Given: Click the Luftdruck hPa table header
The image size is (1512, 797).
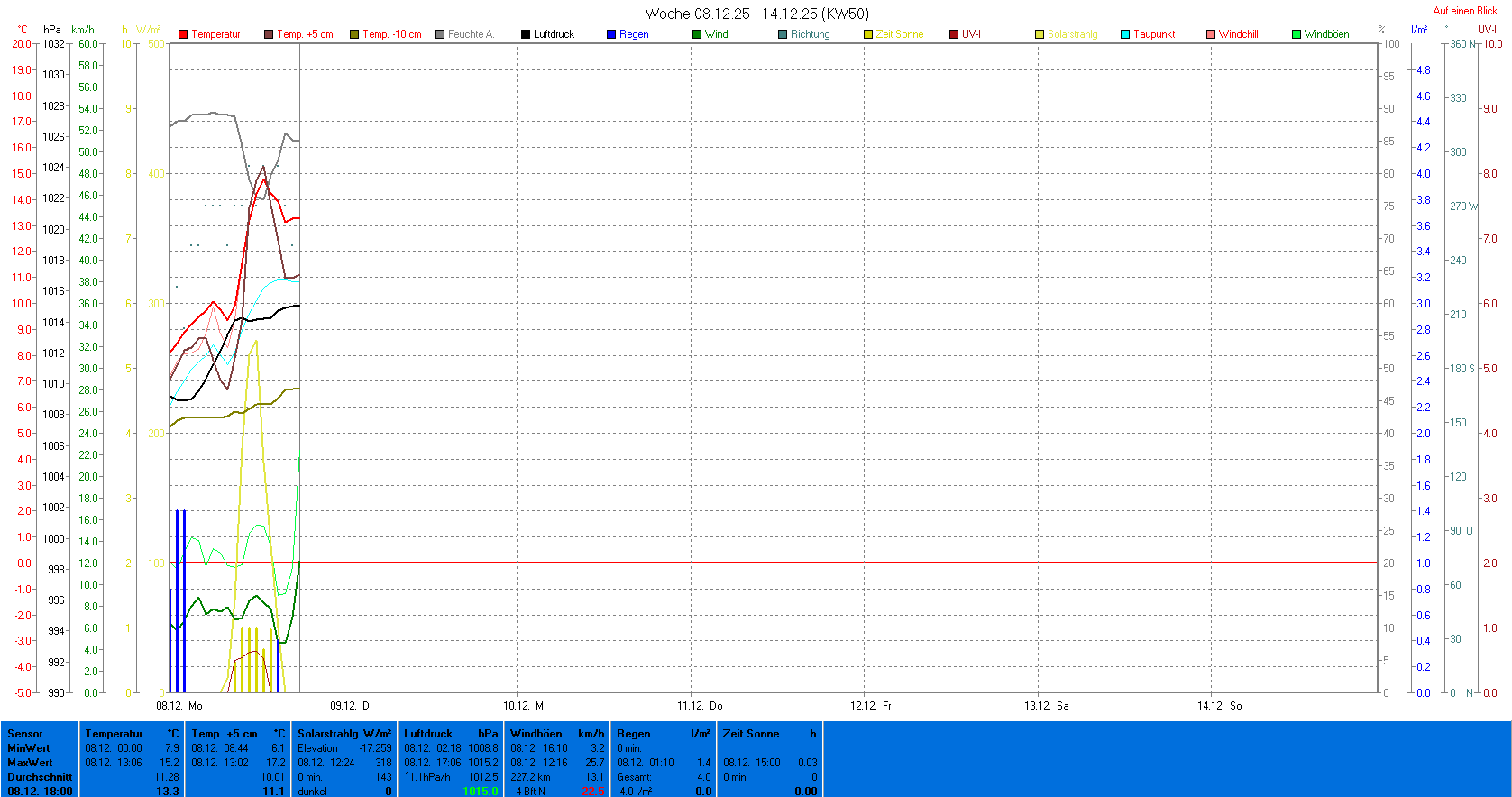Looking at the screenshot, I should click(450, 734).
